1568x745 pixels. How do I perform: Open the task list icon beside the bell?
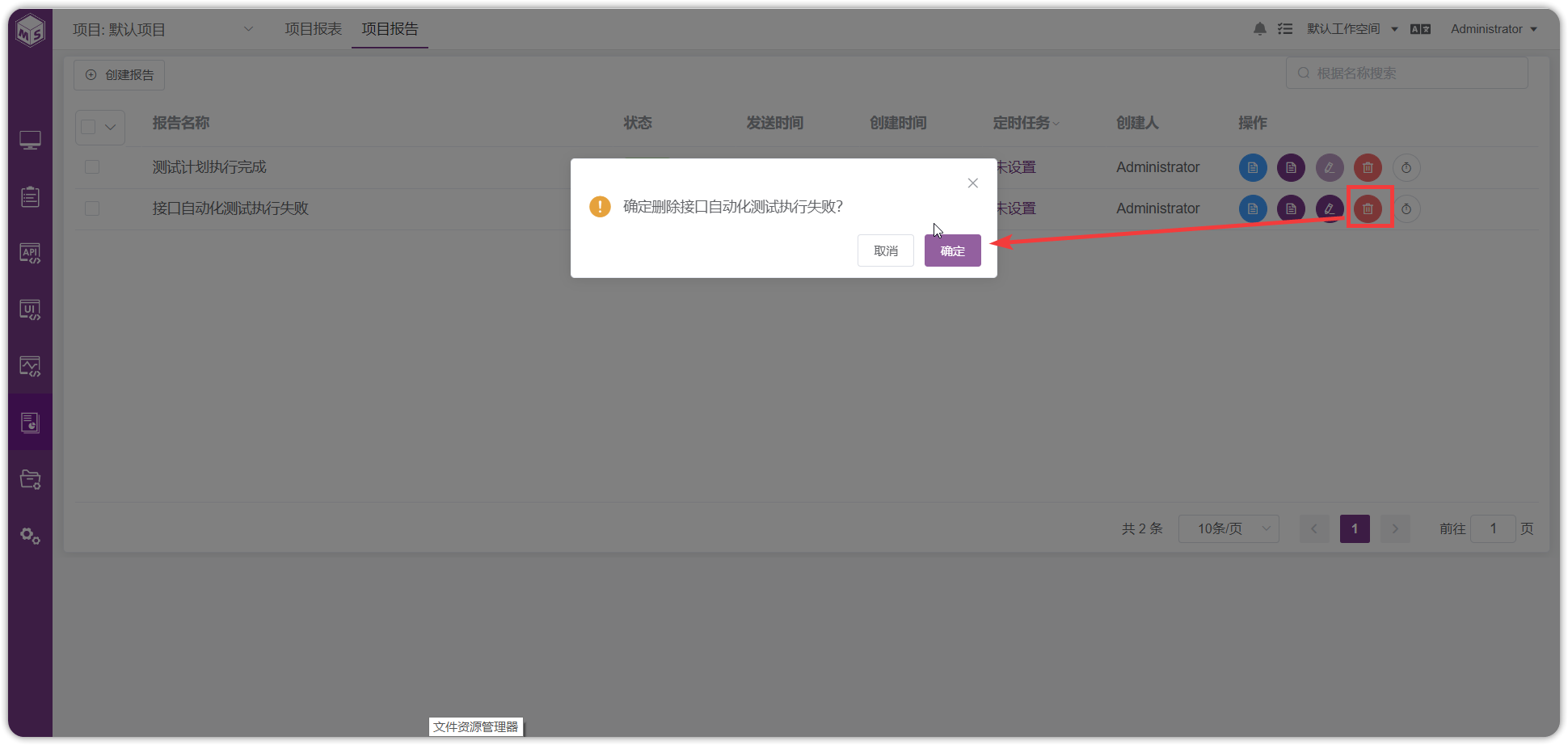coord(1285,29)
